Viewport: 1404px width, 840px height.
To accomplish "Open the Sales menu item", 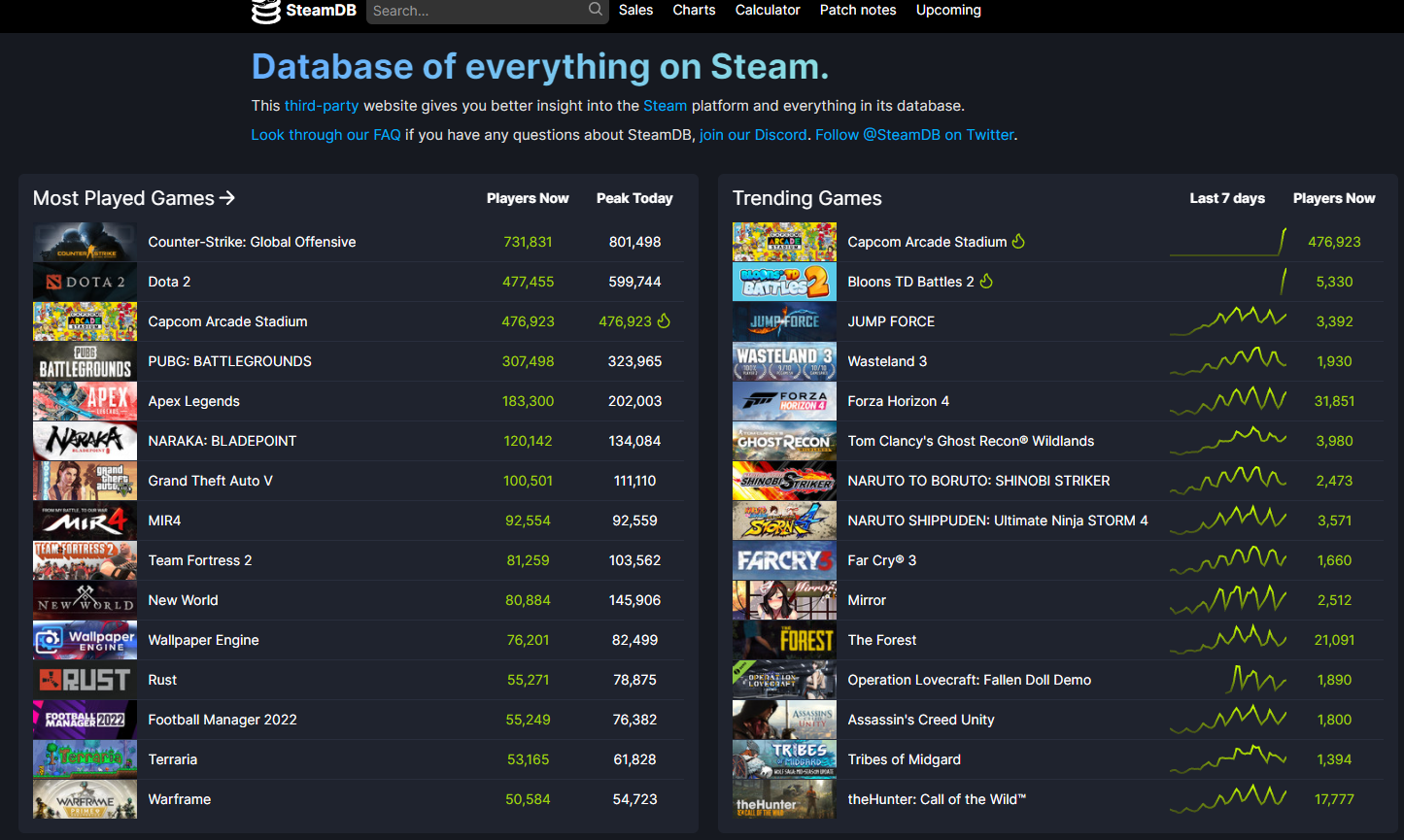I will 635,10.
